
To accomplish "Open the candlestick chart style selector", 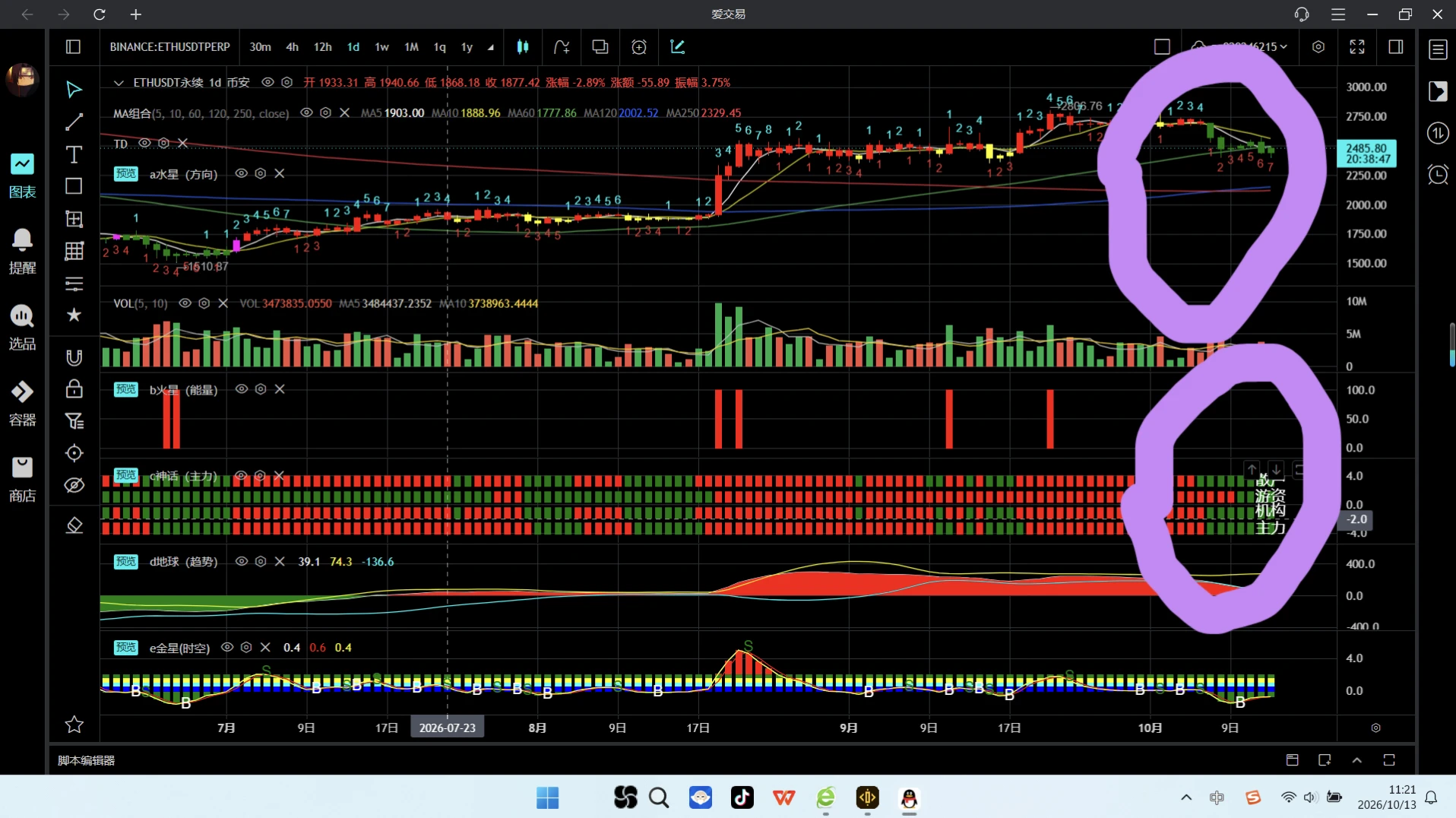I will tap(523, 47).
